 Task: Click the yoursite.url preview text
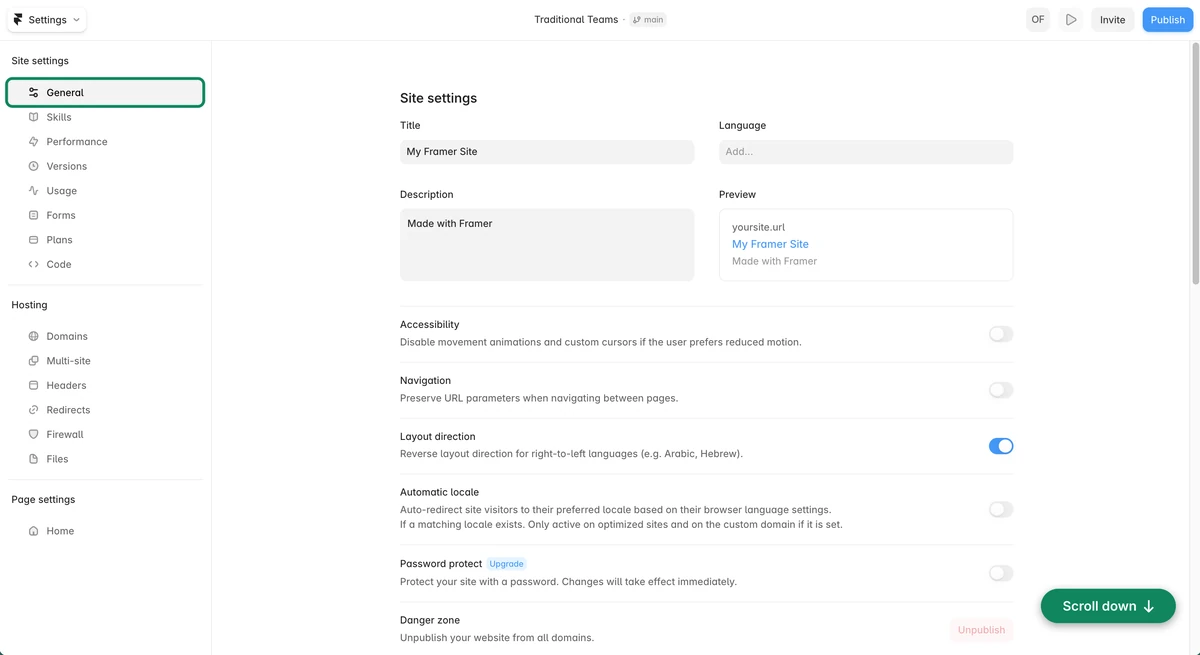(758, 227)
